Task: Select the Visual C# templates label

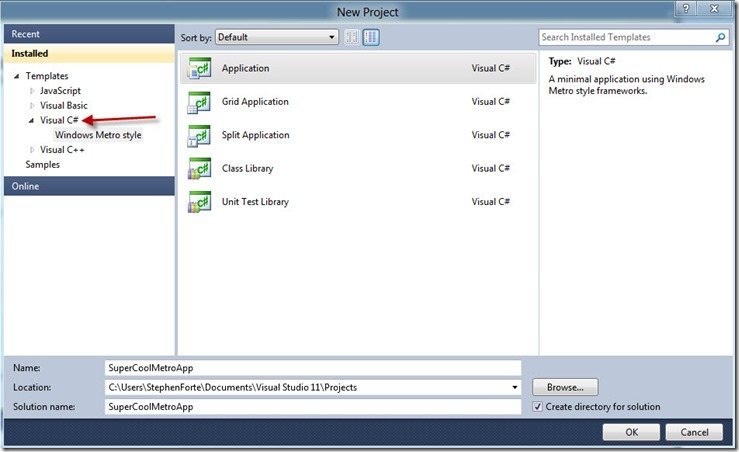Action: point(59,120)
